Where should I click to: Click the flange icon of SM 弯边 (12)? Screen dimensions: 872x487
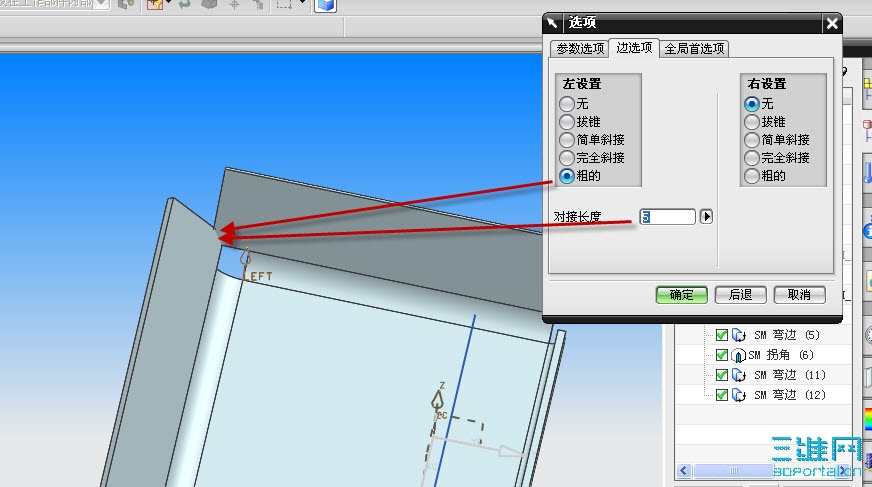click(x=739, y=395)
